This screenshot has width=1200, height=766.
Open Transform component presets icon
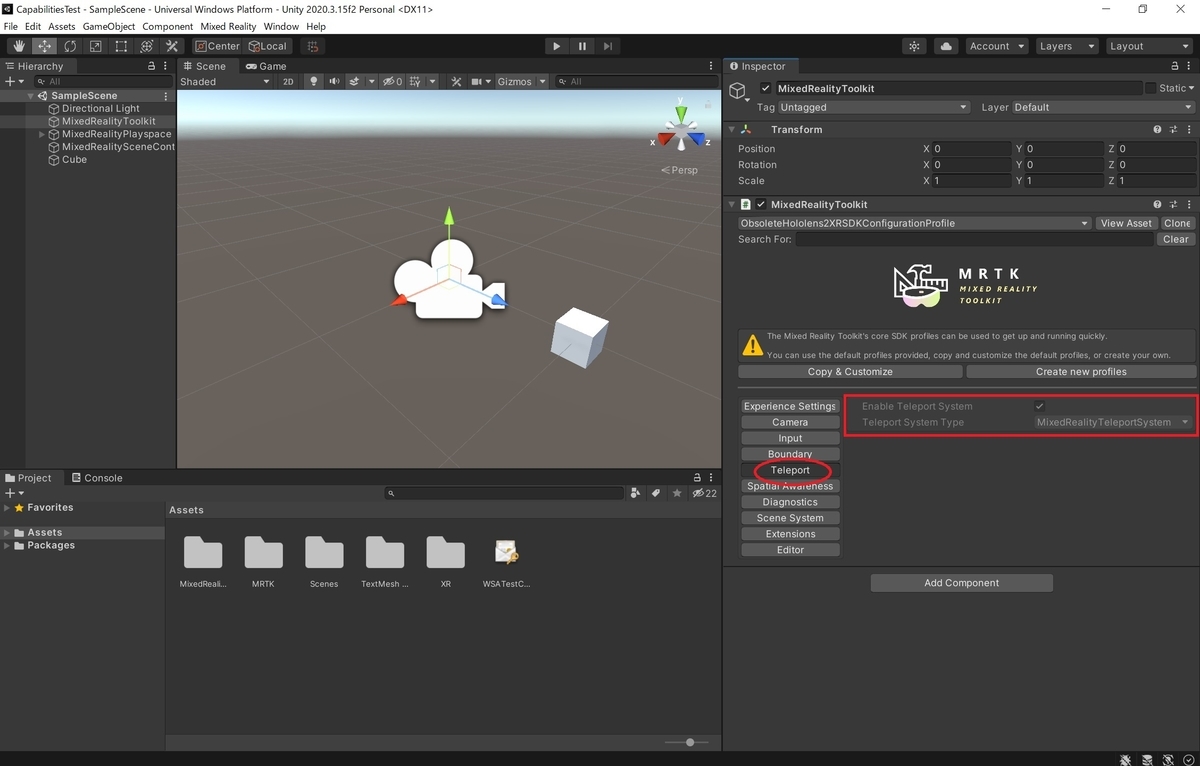click(x=1173, y=129)
